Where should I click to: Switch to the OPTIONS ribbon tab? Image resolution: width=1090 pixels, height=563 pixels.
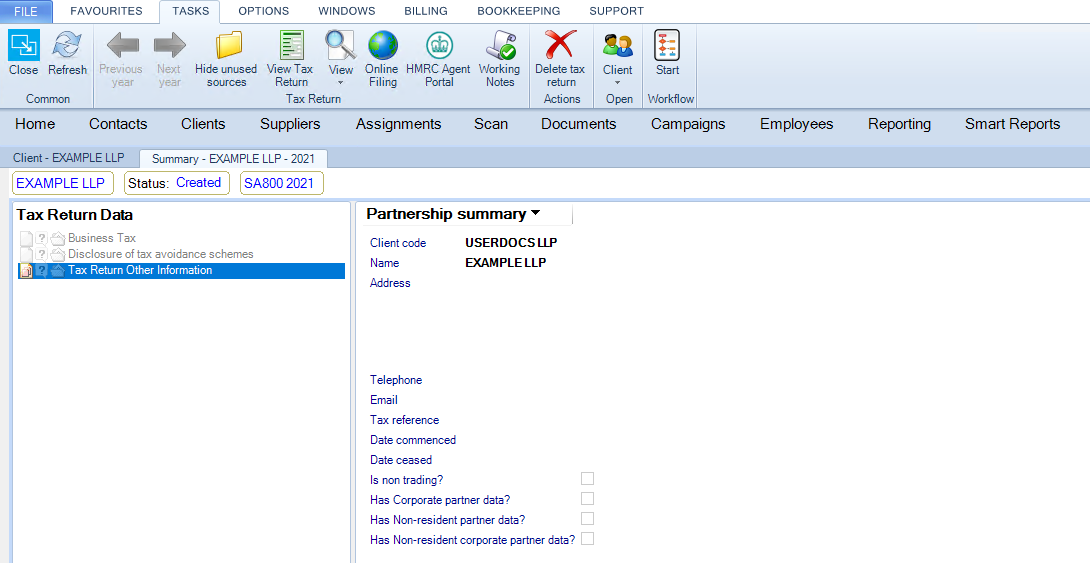[263, 11]
